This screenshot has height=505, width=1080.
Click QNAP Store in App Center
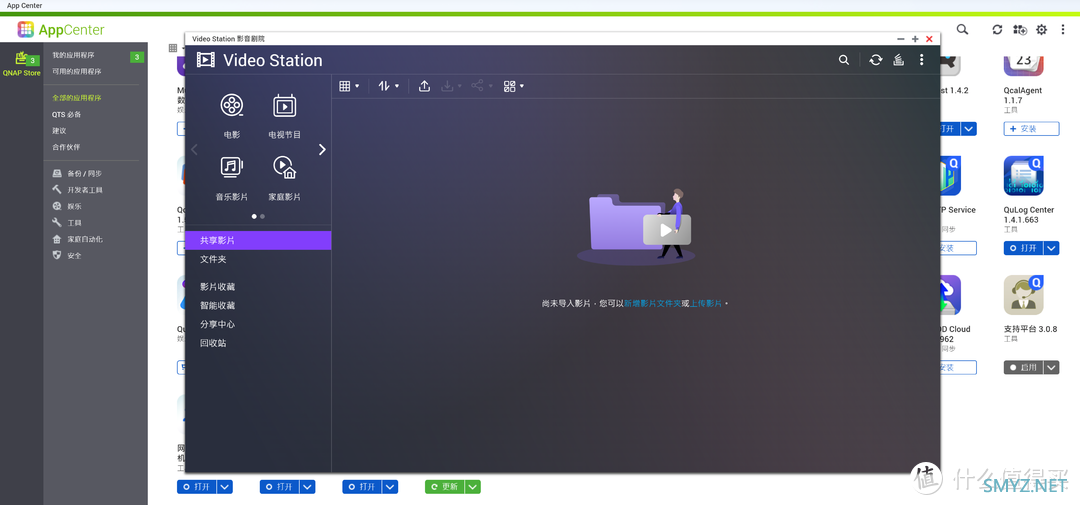(22, 63)
